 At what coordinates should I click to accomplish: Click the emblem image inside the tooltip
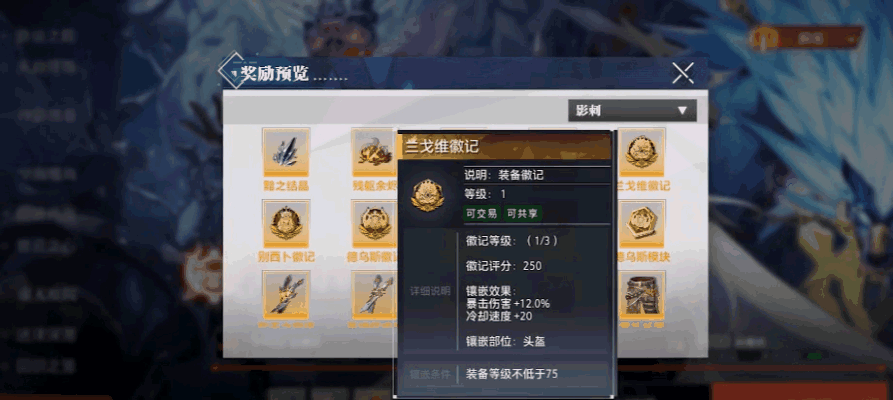tap(428, 195)
